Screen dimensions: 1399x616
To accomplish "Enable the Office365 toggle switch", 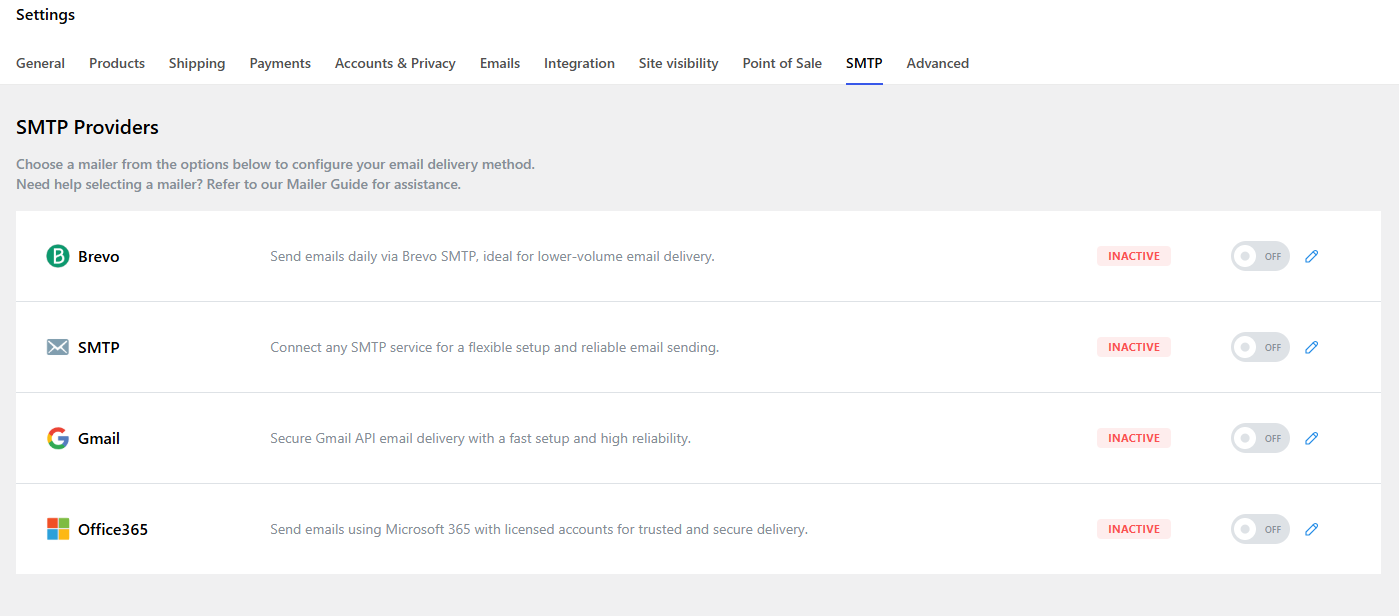I will click(1259, 529).
